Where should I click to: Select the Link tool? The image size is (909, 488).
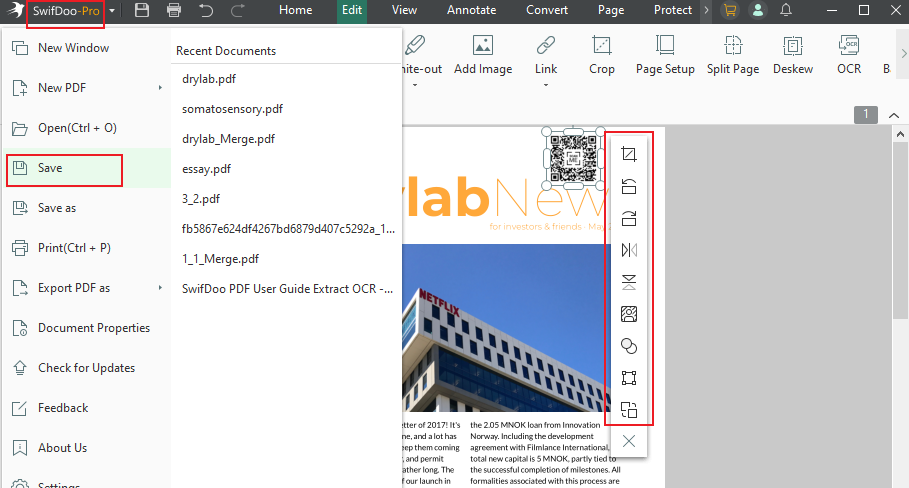546,56
